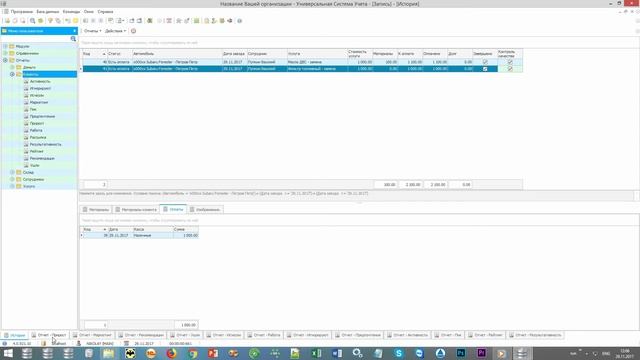Open Google Chrome from the taskbar
The image size is (640, 360).
point(192,353)
